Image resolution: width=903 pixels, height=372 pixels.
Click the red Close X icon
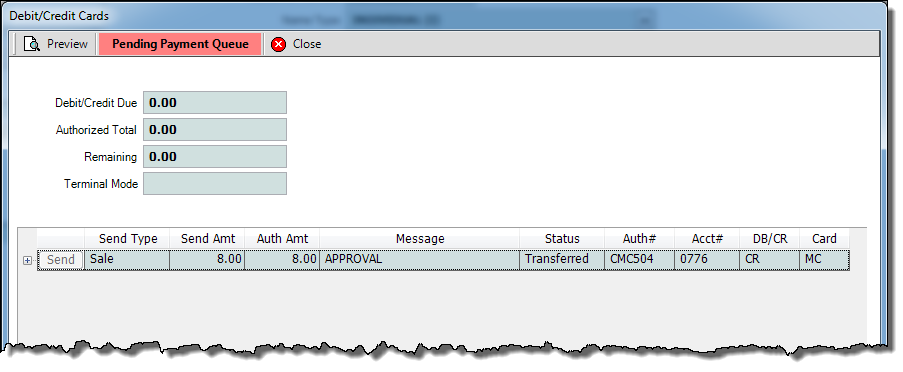click(x=279, y=44)
